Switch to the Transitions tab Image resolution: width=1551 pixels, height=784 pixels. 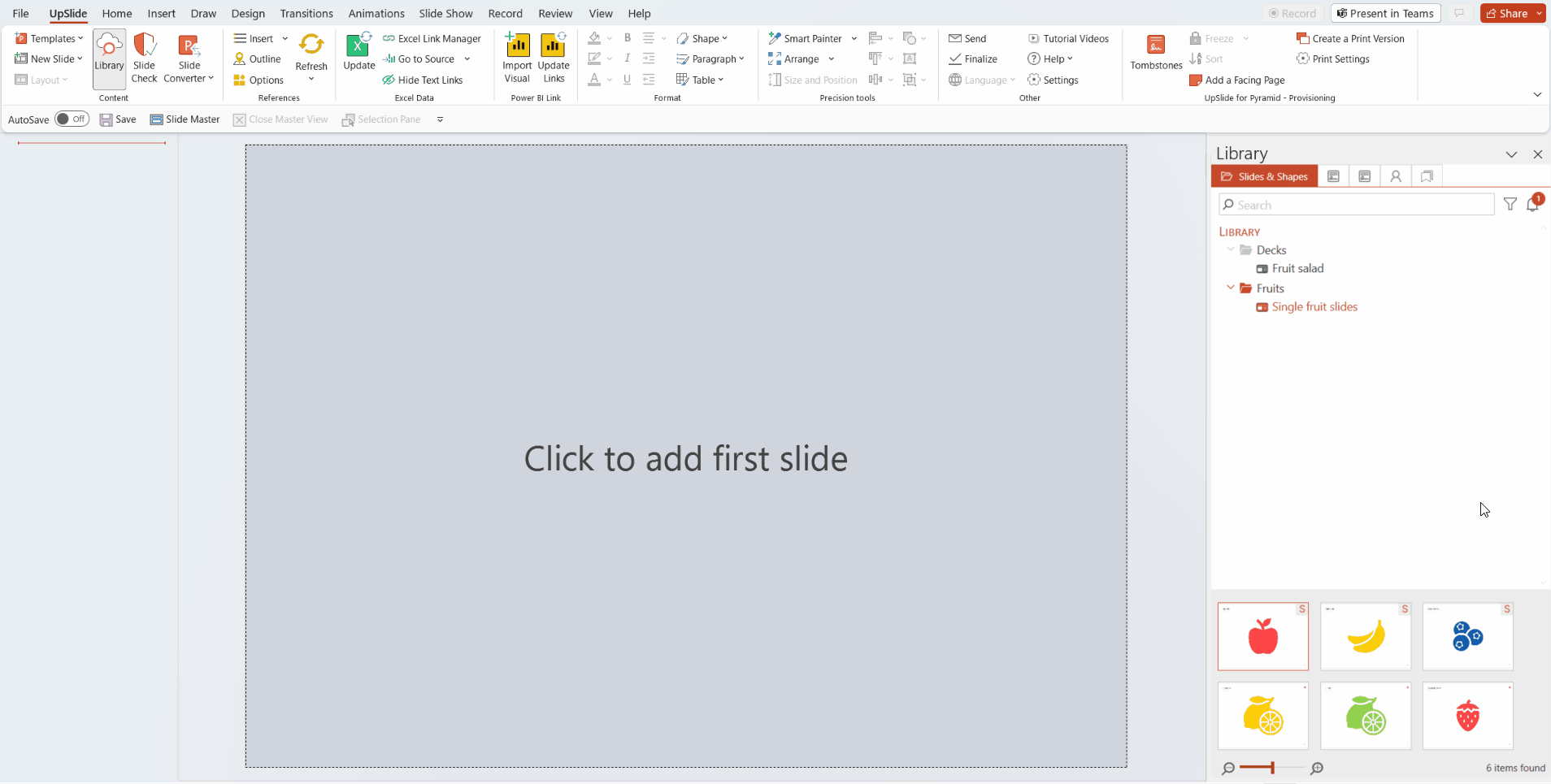pos(306,13)
